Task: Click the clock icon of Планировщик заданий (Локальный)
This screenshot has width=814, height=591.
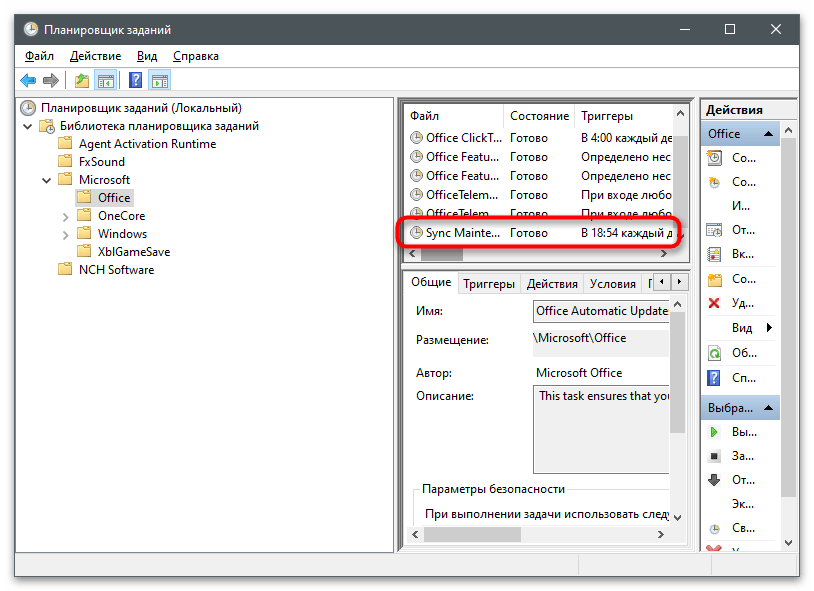Action: point(28,108)
